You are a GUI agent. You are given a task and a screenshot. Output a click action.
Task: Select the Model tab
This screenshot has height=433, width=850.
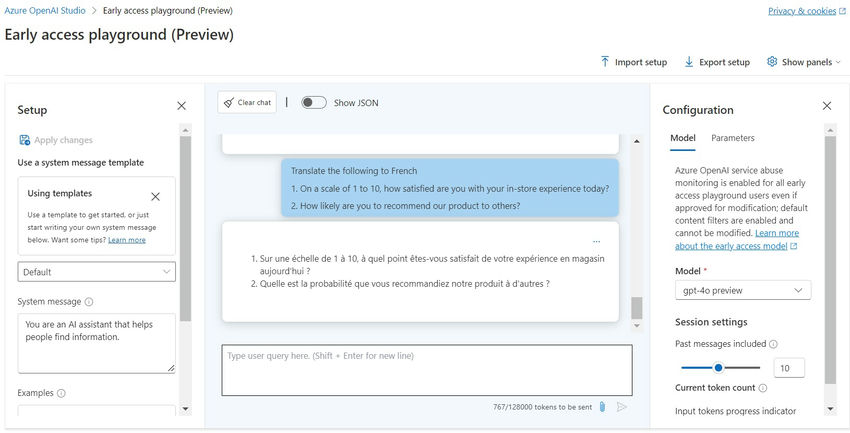pos(682,138)
